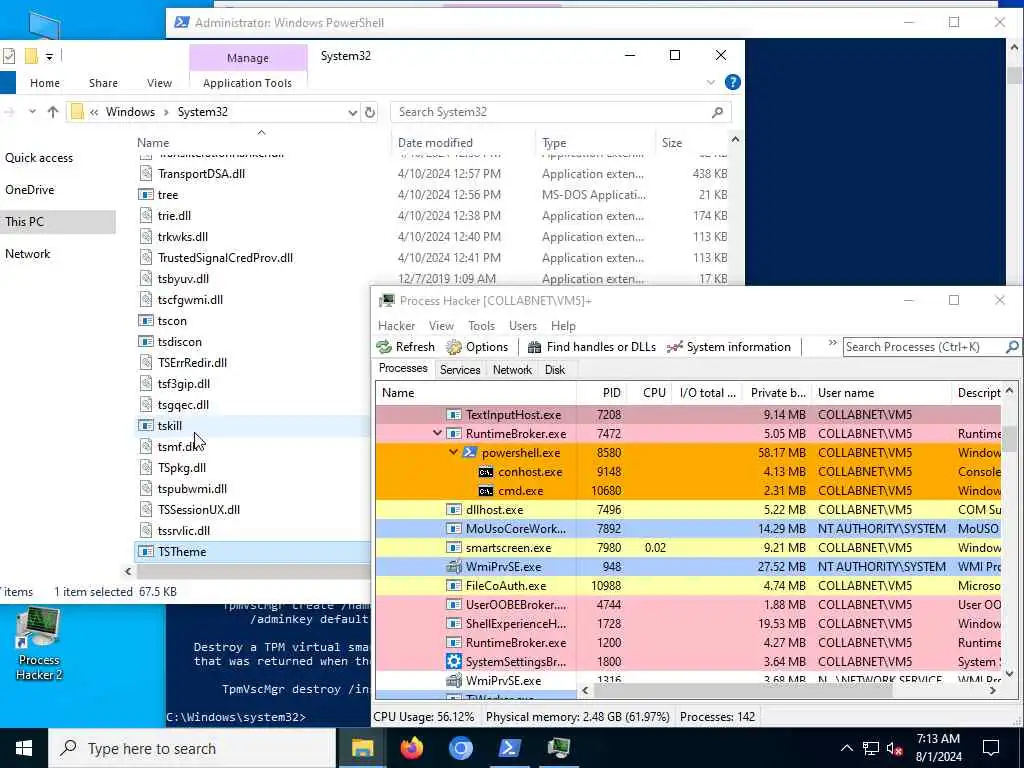
Task: Open the recent locations dropdown in Explorer
Action: (x=32, y=112)
